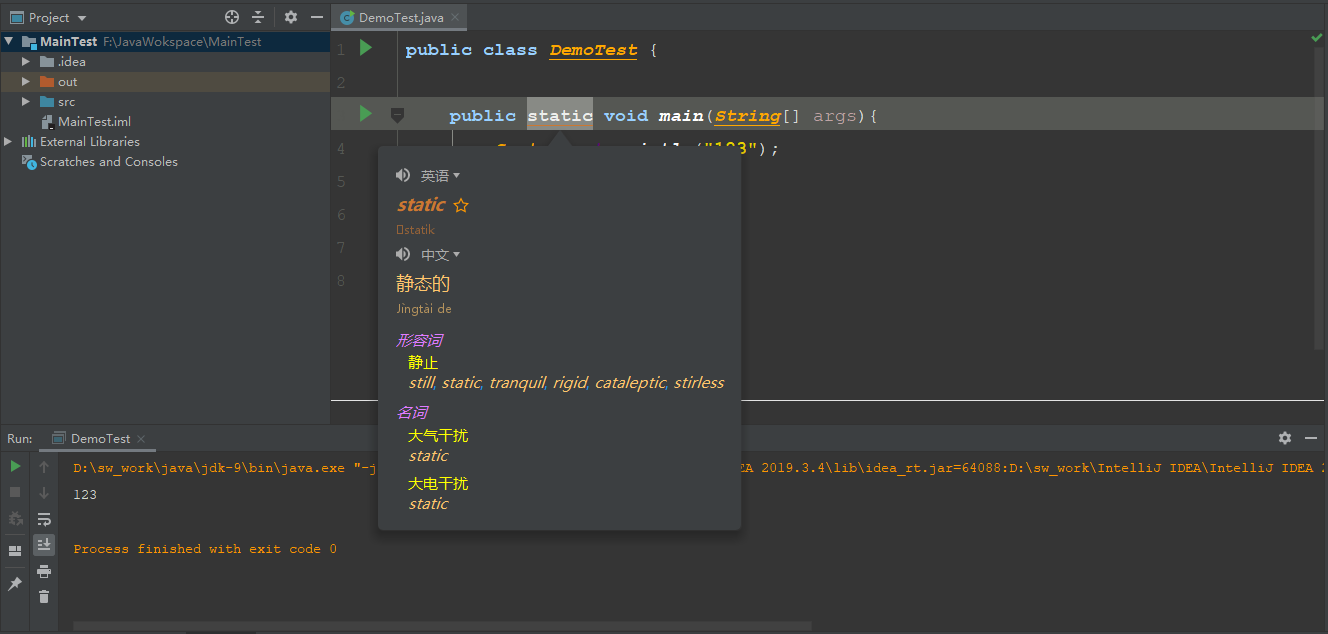Rerun the DemoTest application
1328x634 pixels.
[15, 466]
